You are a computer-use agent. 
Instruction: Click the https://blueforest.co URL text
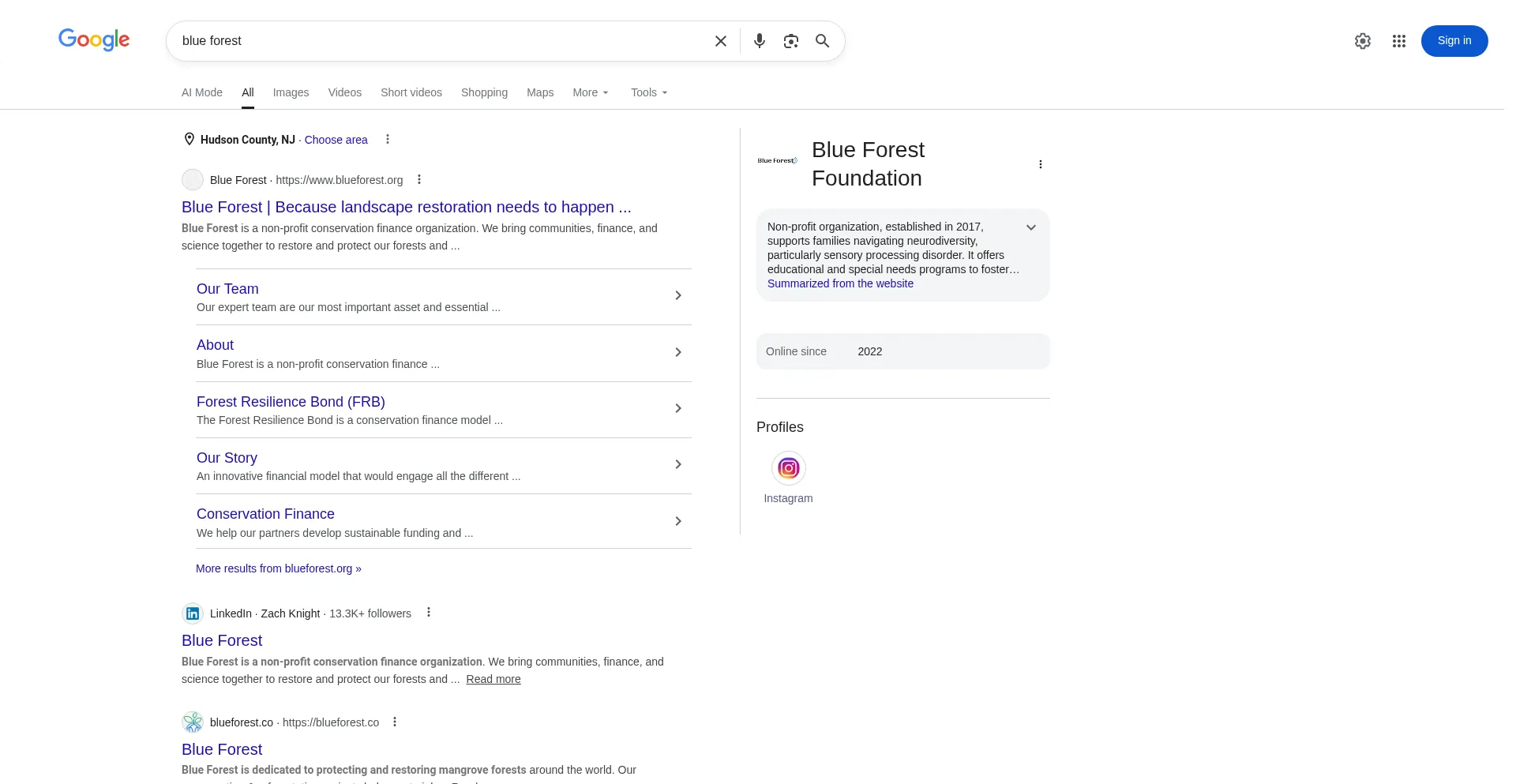click(331, 722)
